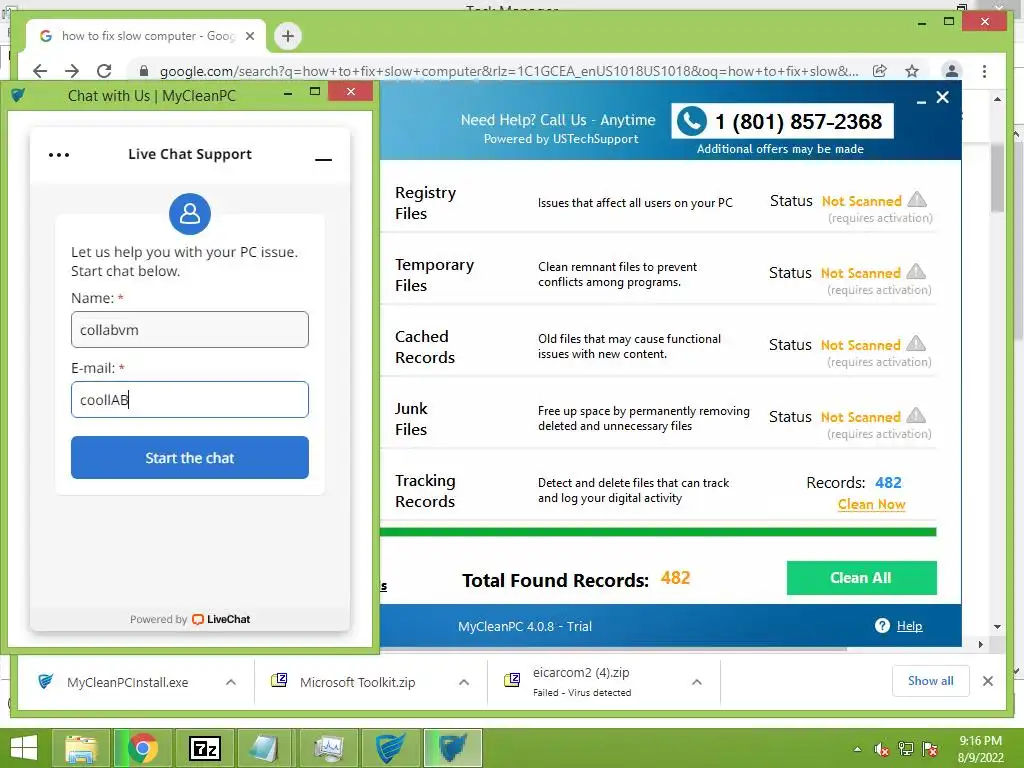Click the Tracking Records label
1024x768 pixels.
[425, 490]
